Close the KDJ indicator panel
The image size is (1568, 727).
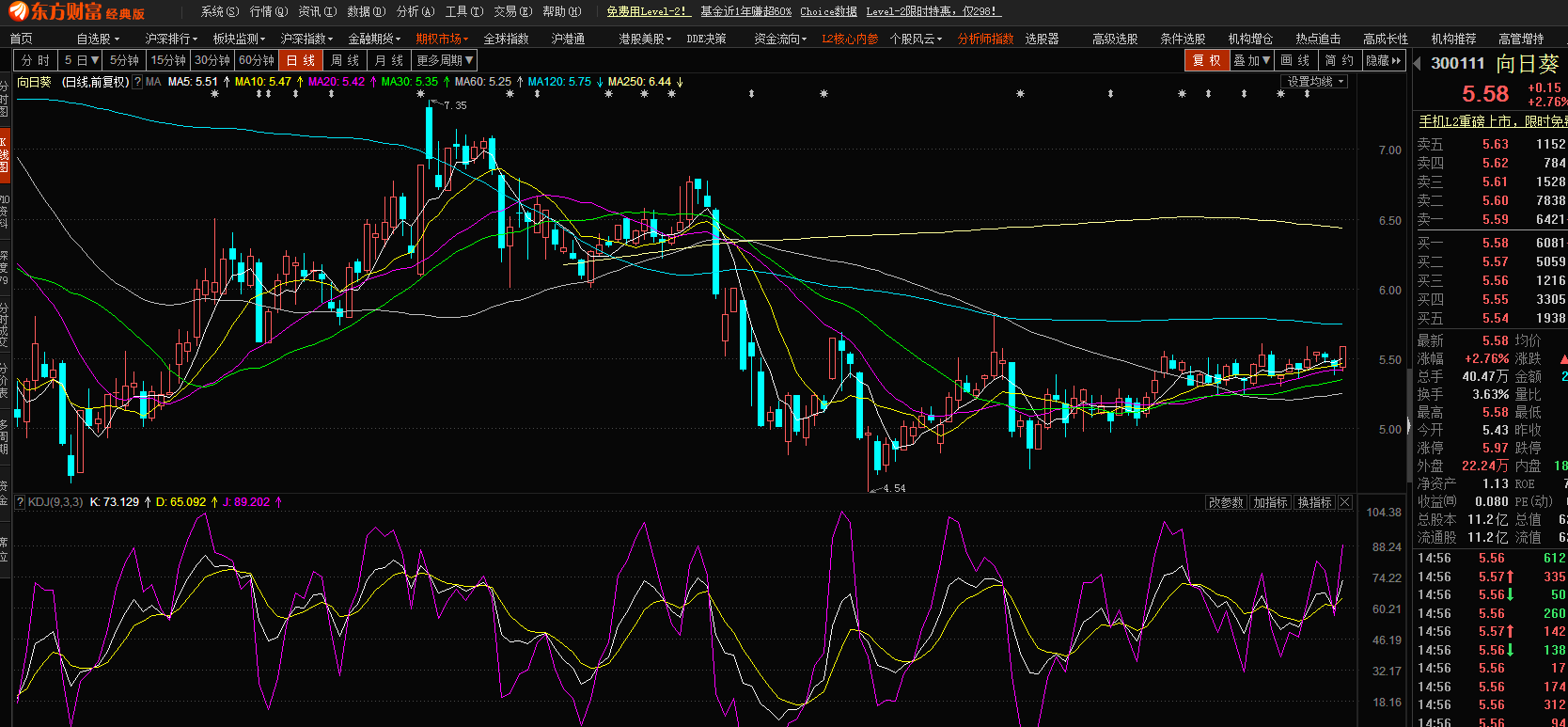click(1345, 503)
